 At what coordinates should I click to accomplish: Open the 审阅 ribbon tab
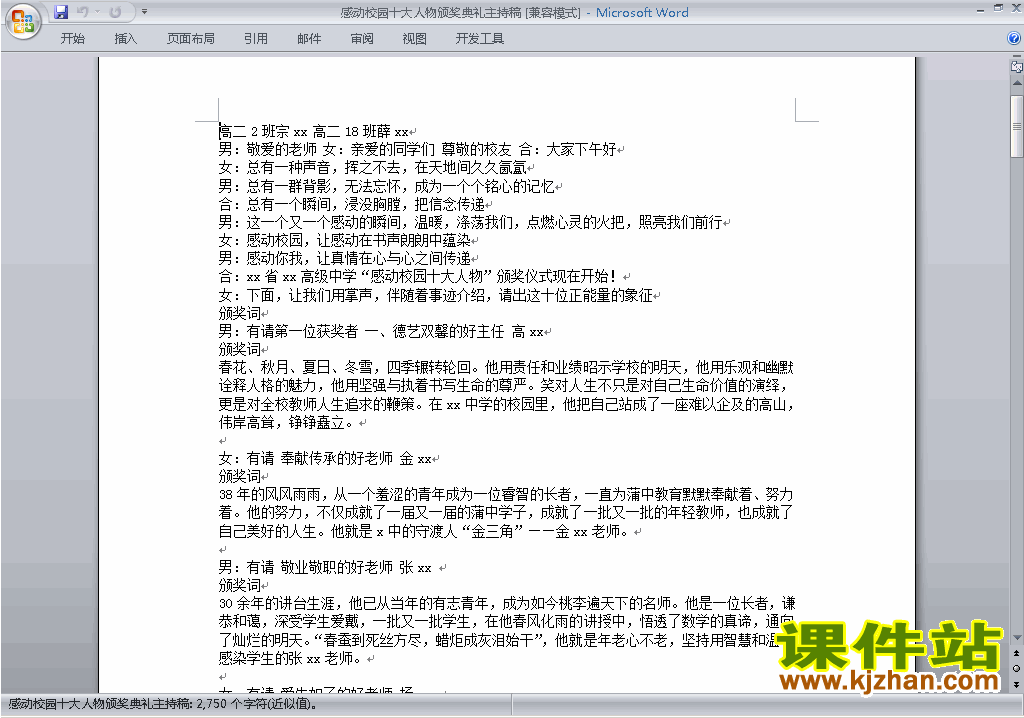pyautogui.click(x=362, y=39)
